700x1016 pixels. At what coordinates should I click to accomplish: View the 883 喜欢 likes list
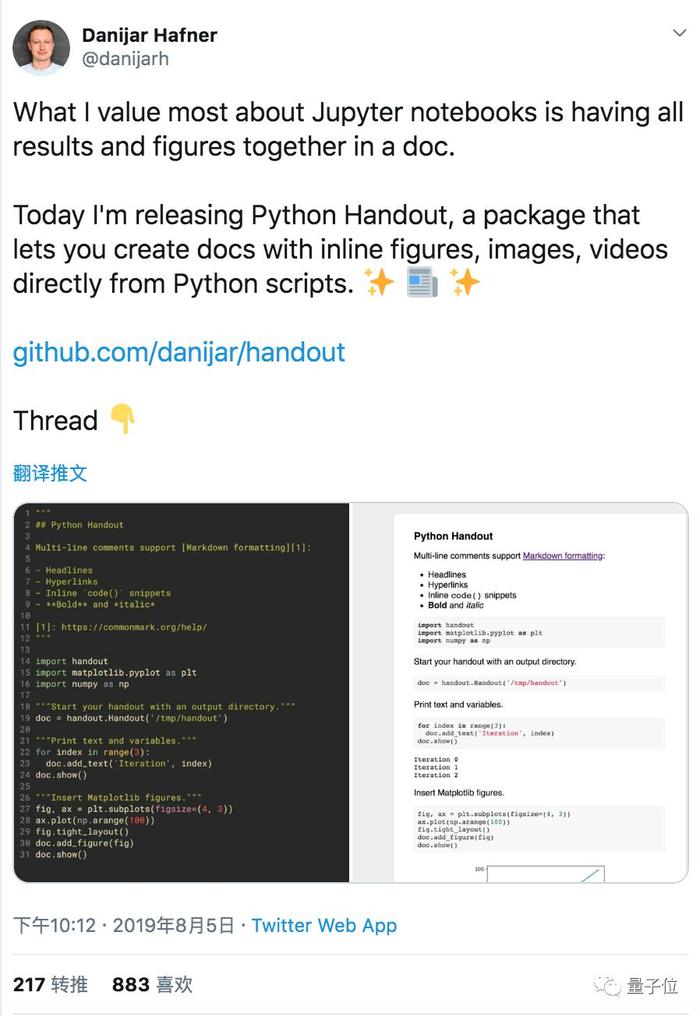[152, 985]
